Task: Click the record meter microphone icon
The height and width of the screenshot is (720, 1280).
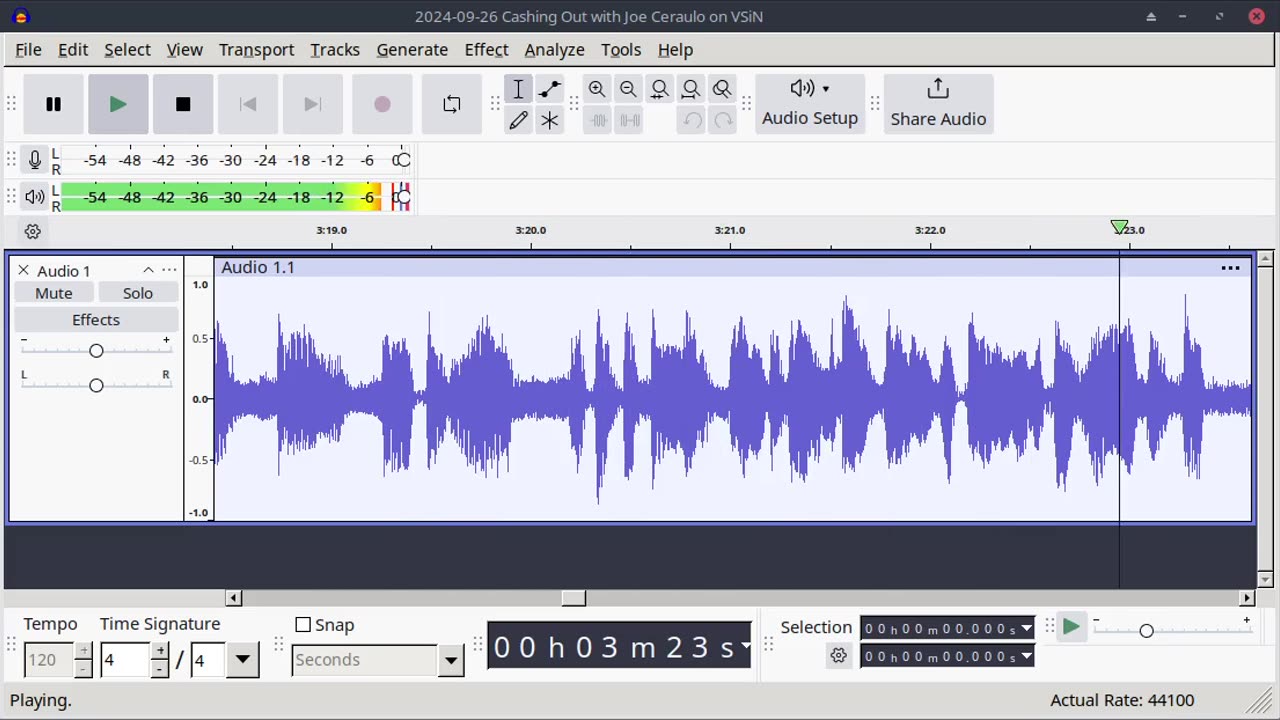Action: tap(35, 160)
